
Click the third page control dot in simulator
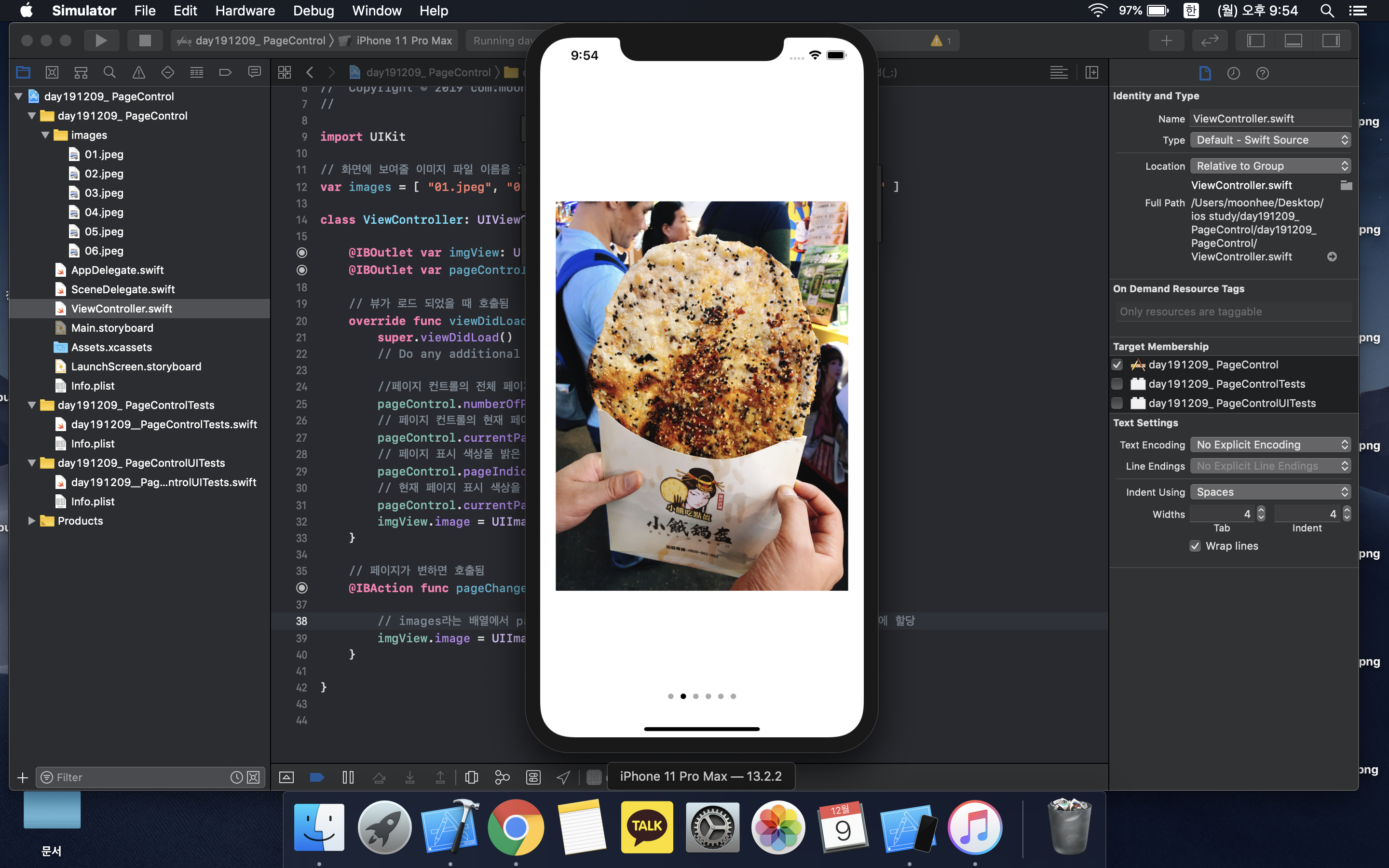click(x=695, y=696)
